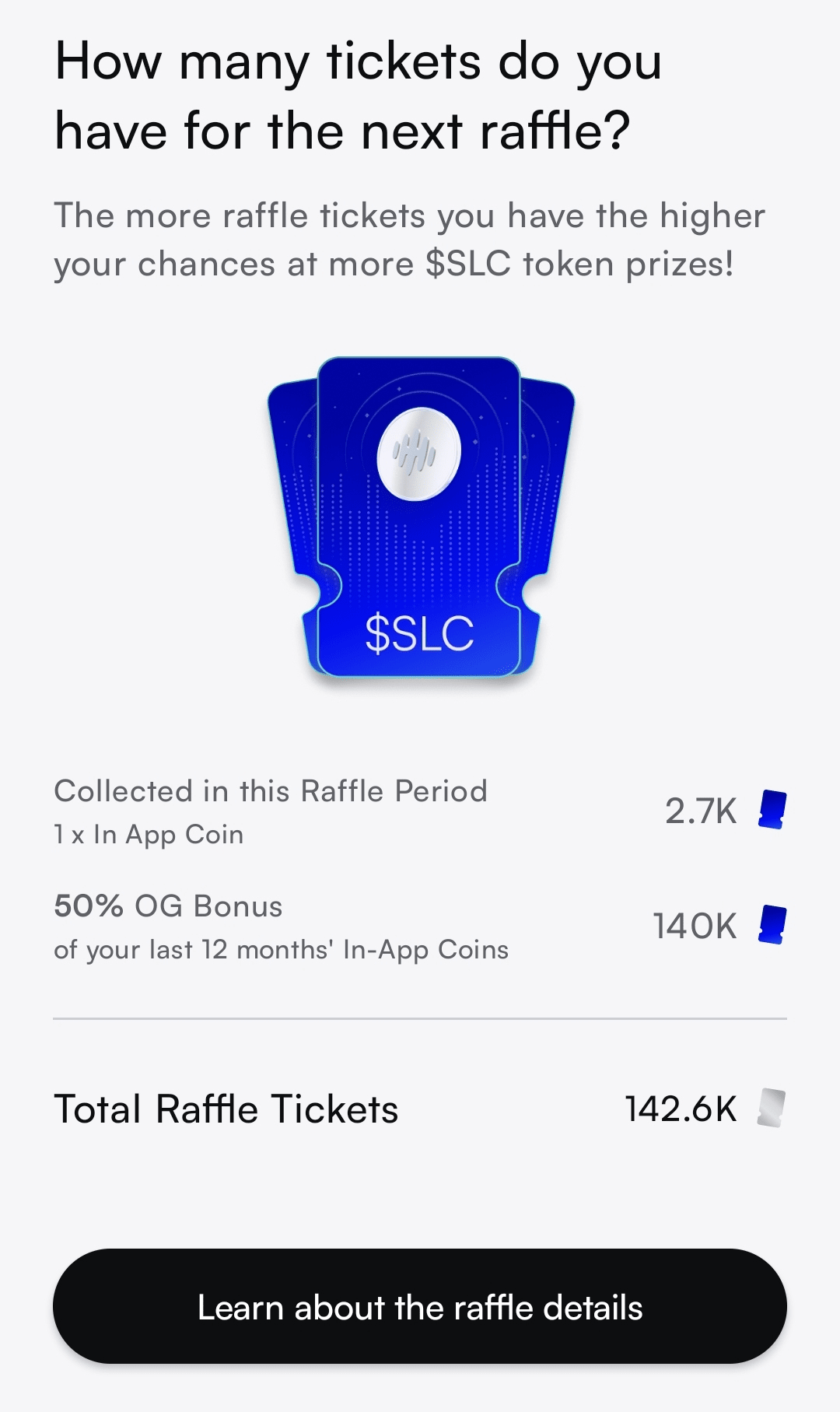
Task: Tap the blue ticket icon beside 140K
Action: point(772,925)
